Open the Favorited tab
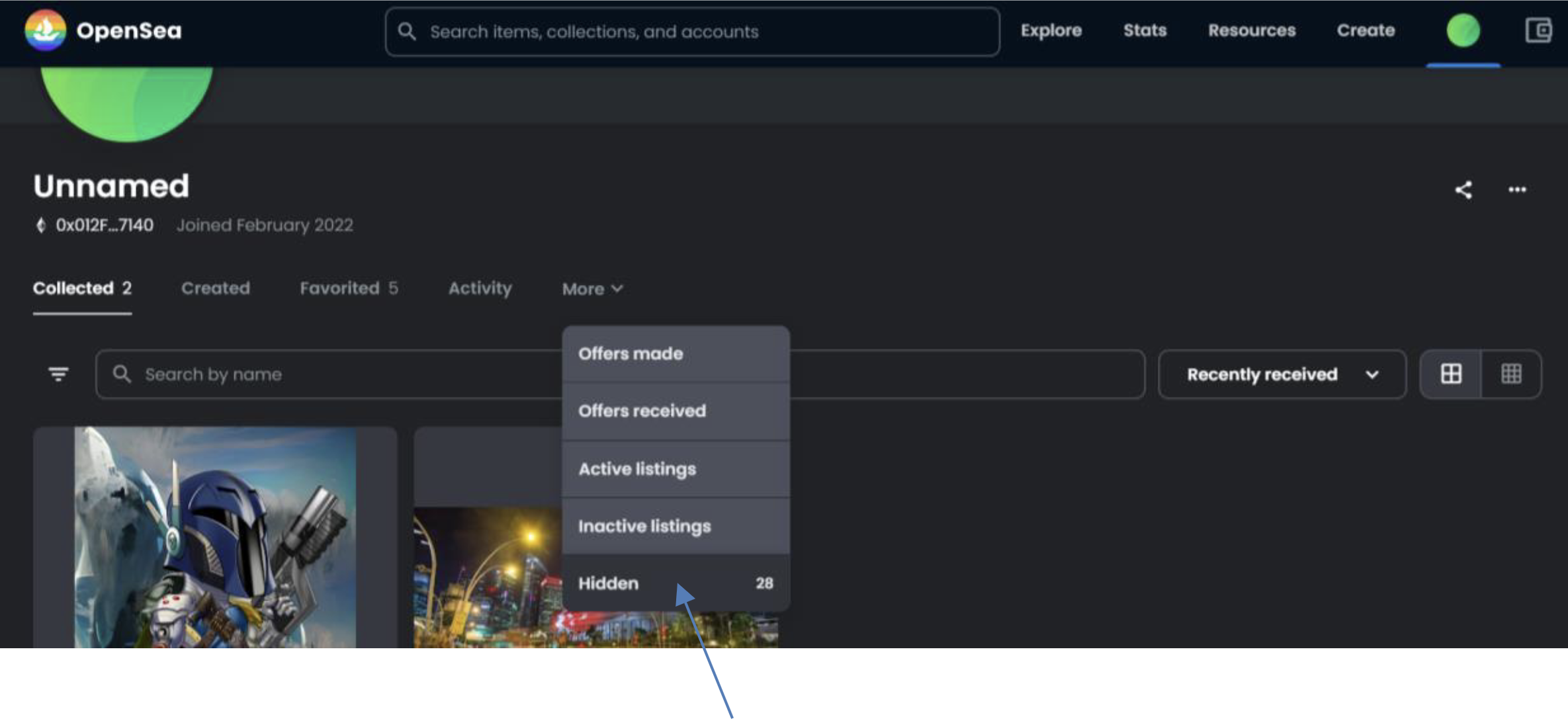Image resolution: width=1568 pixels, height=721 pixels. click(x=348, y=288)
